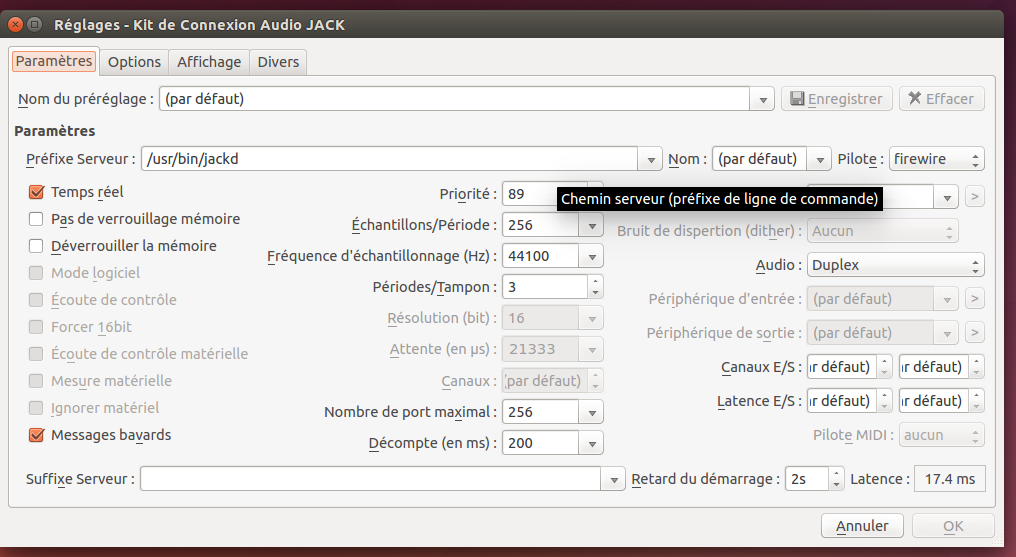
Task: Toggle the Ignorer matériel checkbox
Action: click(36, 408)
